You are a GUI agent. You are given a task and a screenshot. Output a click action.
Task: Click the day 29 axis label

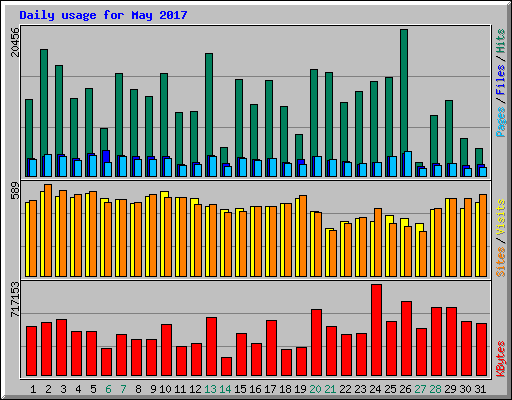(x=450, y=389)
